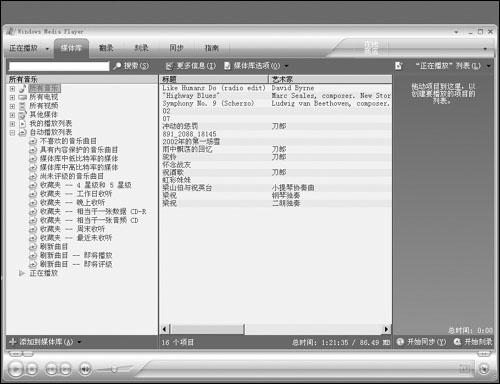
Task: Expand the 所有视频 tree node
Action: coord(12,106)
